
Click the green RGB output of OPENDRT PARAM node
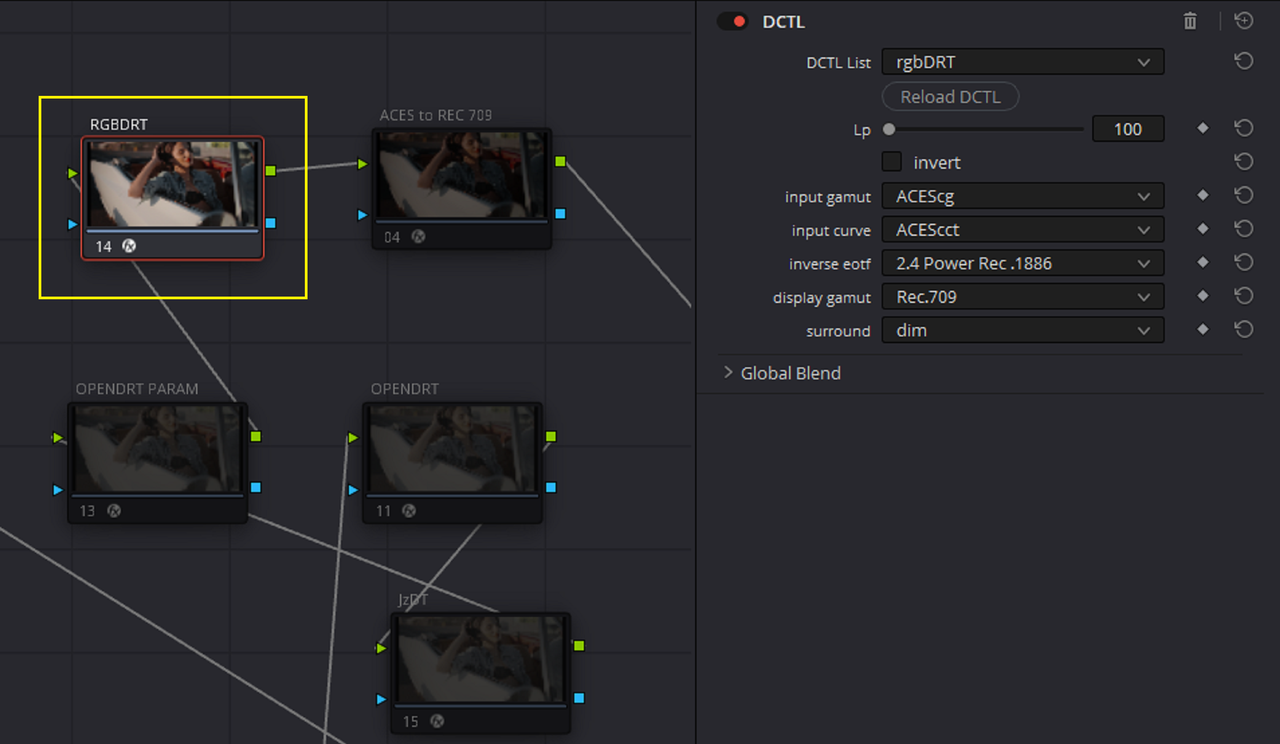click(x=256, y=436)
